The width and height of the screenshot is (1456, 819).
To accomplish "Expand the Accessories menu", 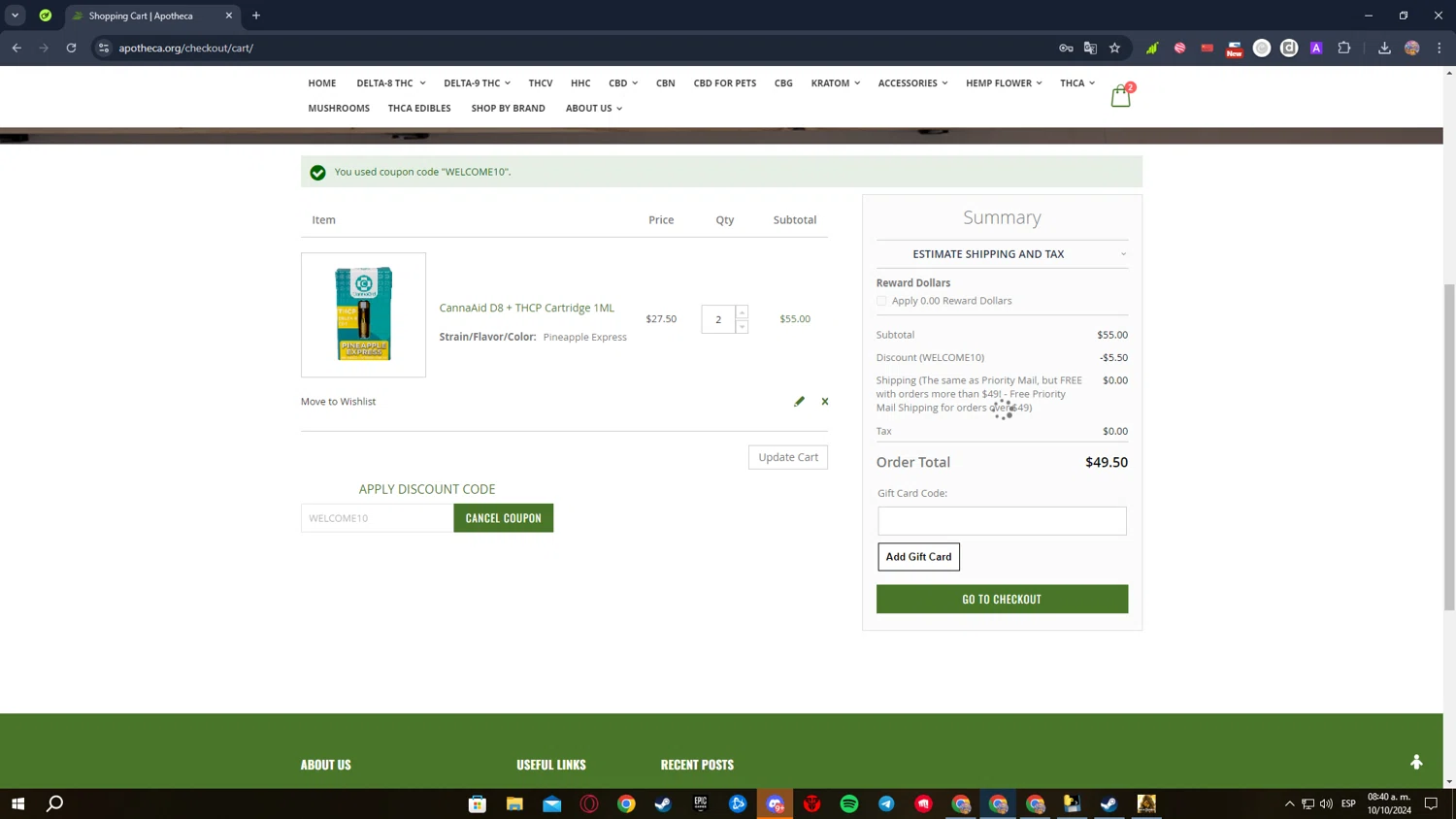I will (x=912, y=83).
